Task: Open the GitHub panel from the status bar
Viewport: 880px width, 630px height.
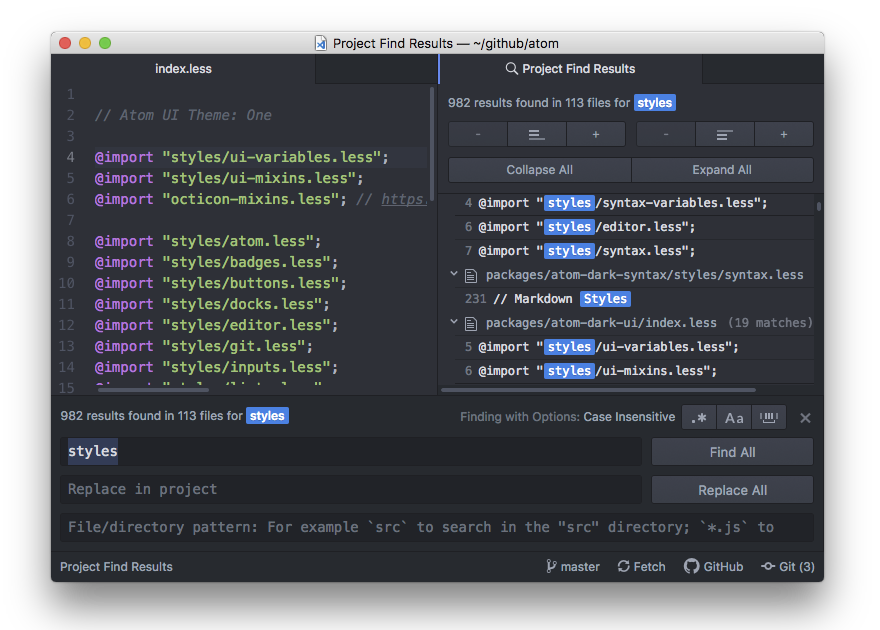Action: 713,566
